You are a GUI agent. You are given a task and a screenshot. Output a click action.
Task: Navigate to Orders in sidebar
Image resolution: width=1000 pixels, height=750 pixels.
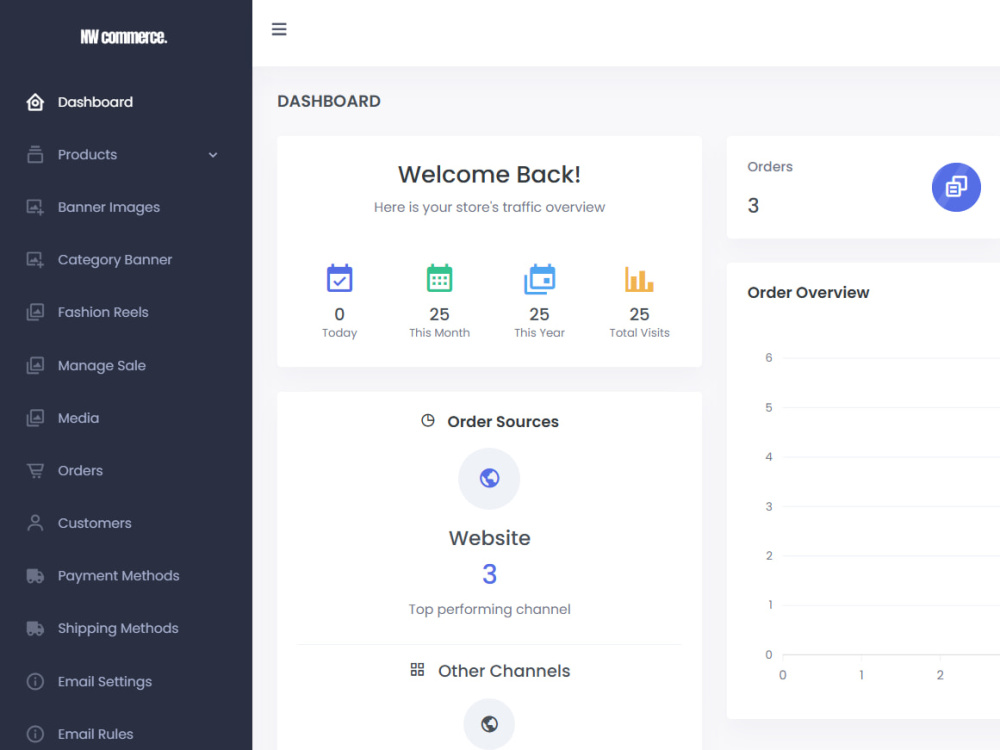coord(80,471)
